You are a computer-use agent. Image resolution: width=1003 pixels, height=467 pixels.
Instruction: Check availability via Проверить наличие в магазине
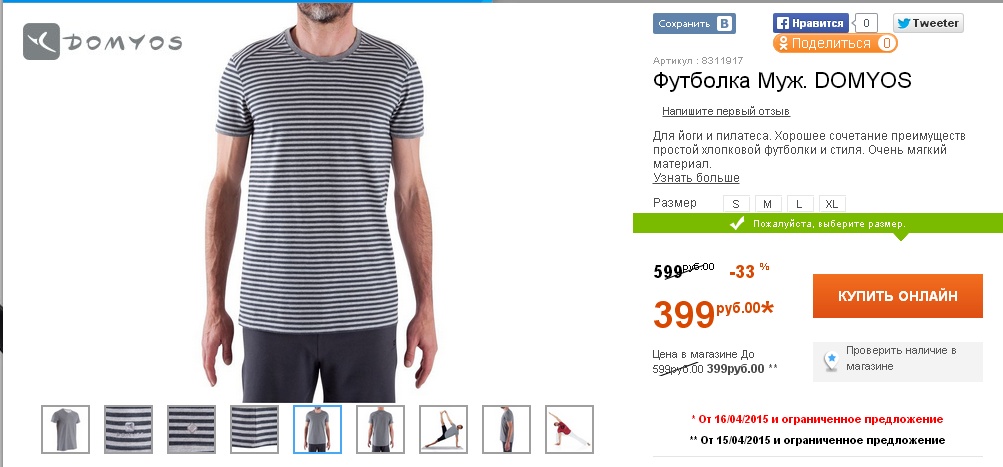897,362
